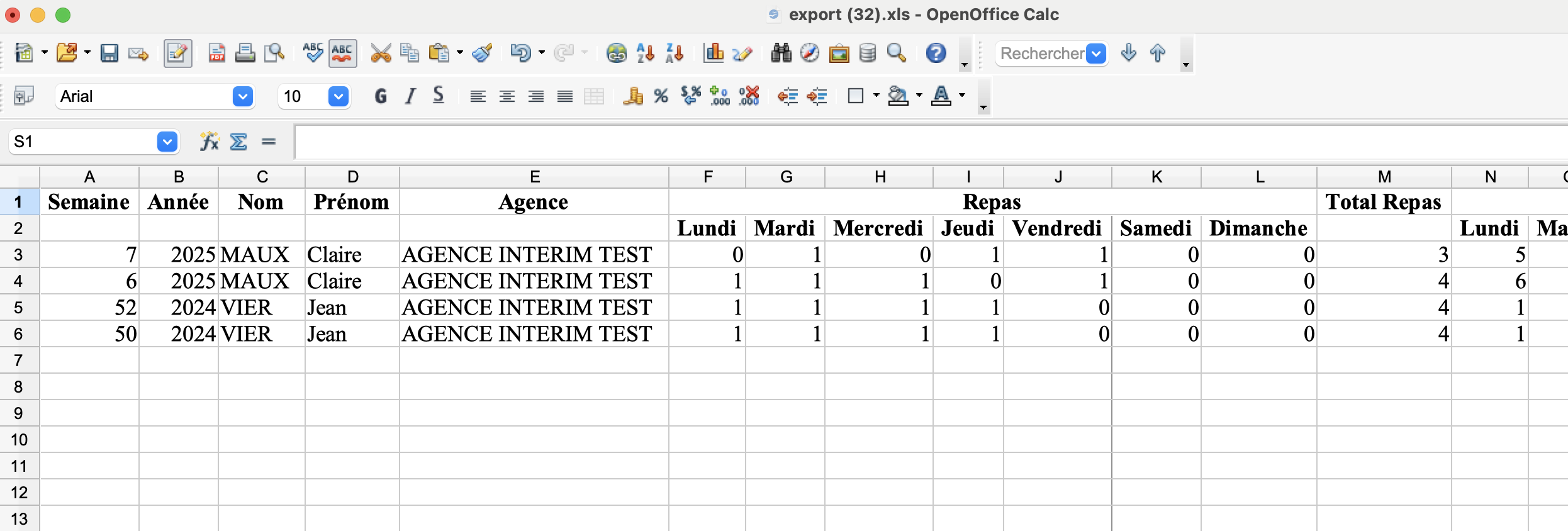The height and width of the screenshot is (531, 1568).
Task: Expand the Paste options dropdown arrow
Action: 459,53
